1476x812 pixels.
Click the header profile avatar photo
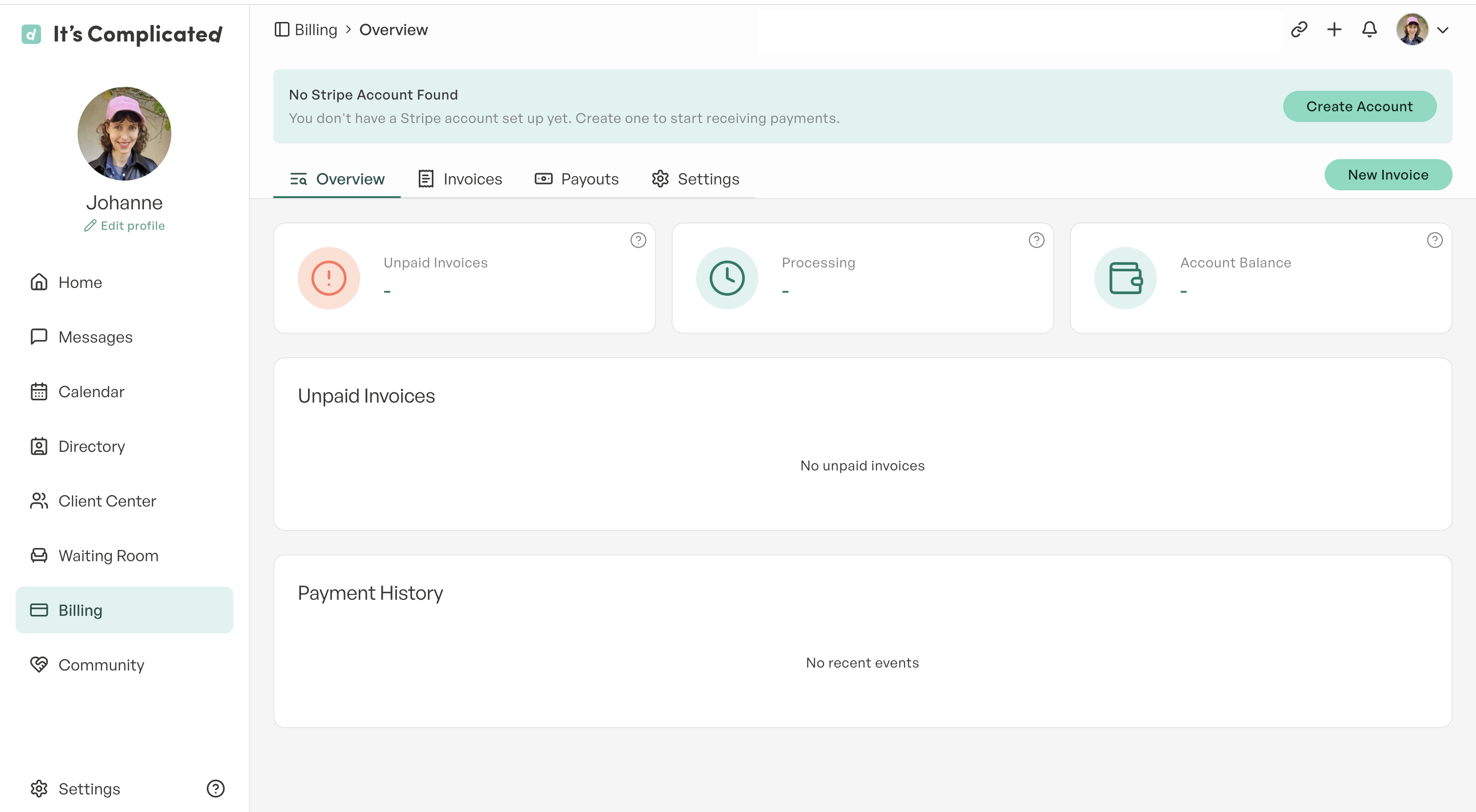(x=1412, y=29)
